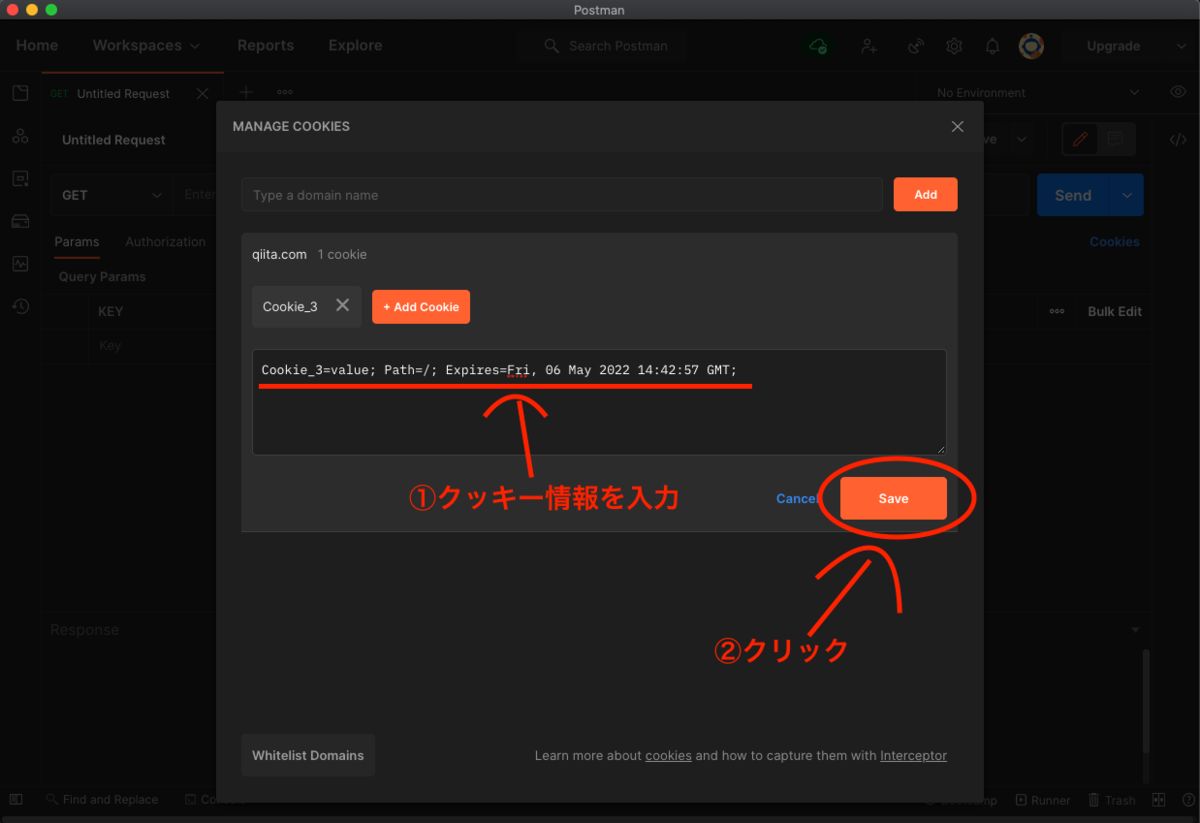
Task: Click the Upgrade button
Action: pyautogui.click(x=1113, y=46)
